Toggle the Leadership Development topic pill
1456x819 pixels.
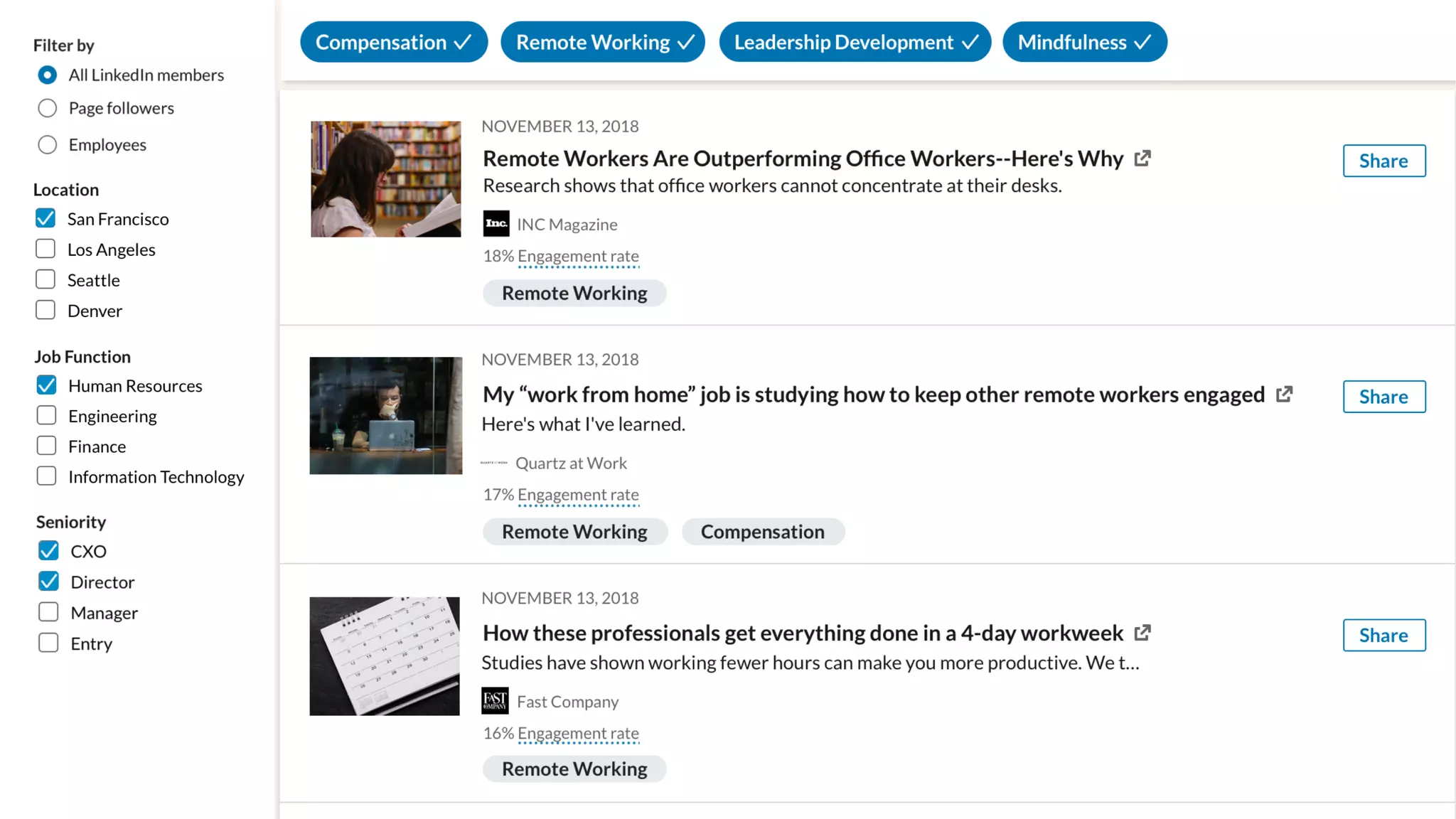click(x=855, y=42)
